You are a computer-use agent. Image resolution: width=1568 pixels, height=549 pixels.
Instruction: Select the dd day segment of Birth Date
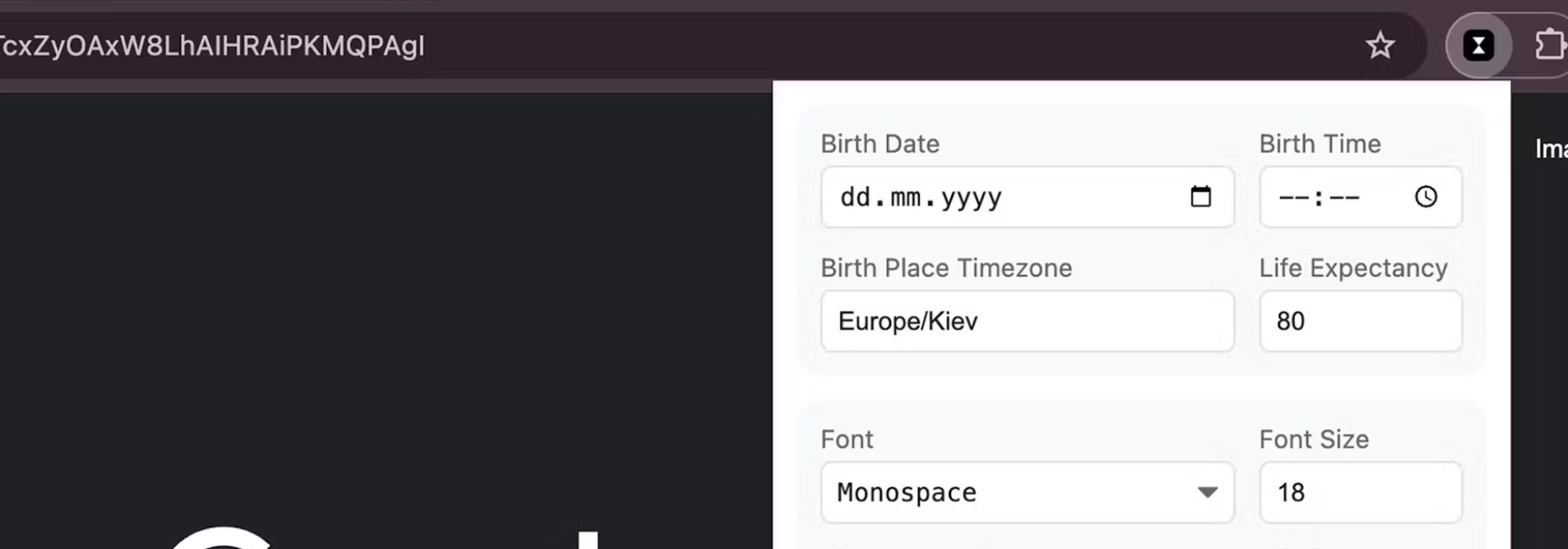point(856,198)
